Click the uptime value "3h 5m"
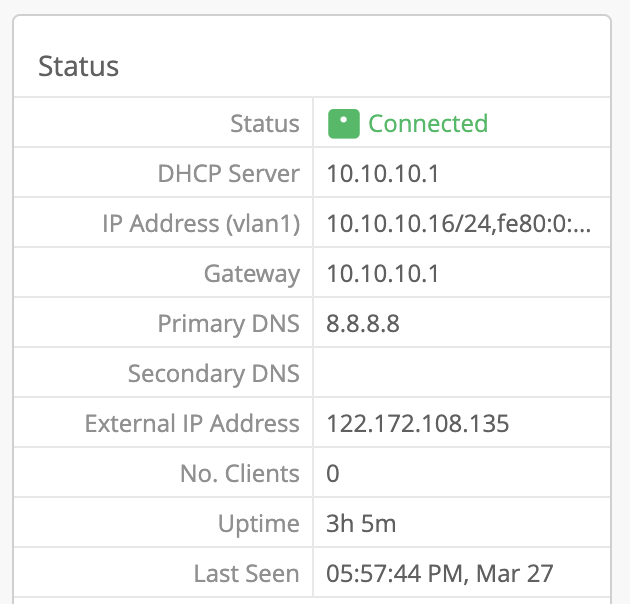The width and height of the screenshot is (630, 604). click(x=360, y=524)
